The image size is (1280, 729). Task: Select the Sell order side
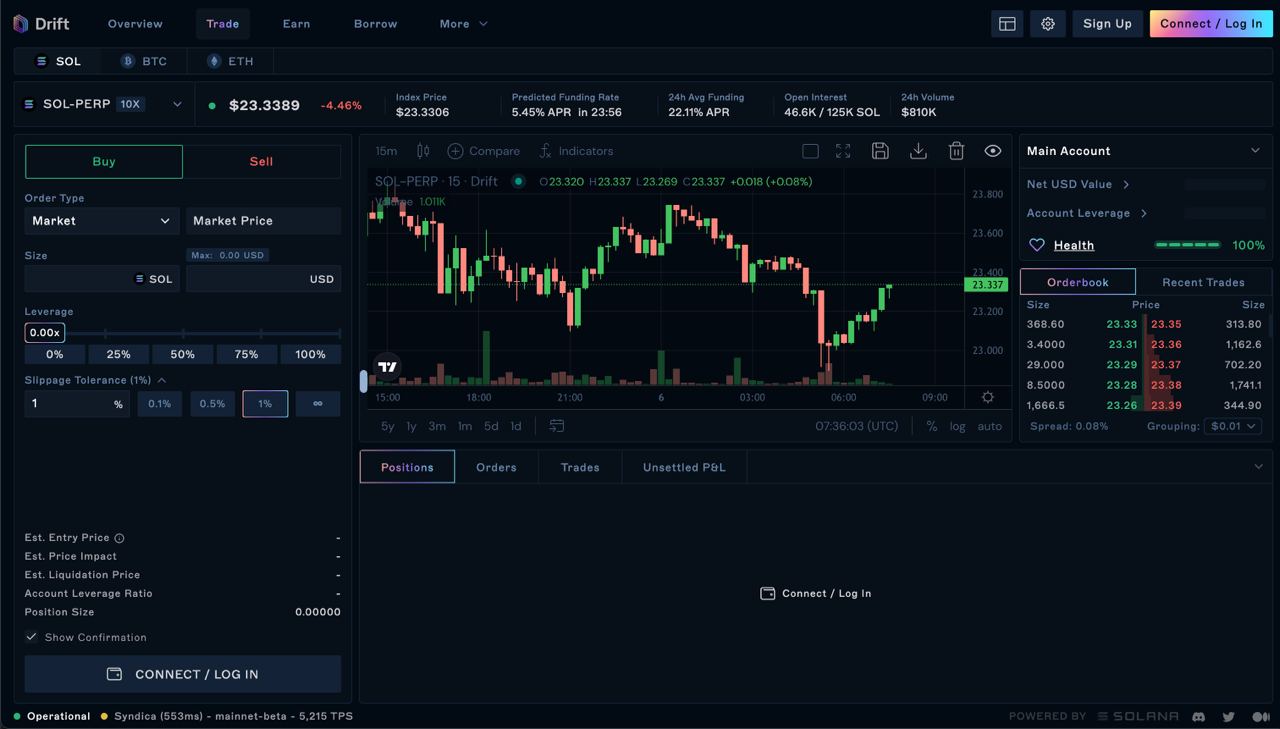point(261,161)
